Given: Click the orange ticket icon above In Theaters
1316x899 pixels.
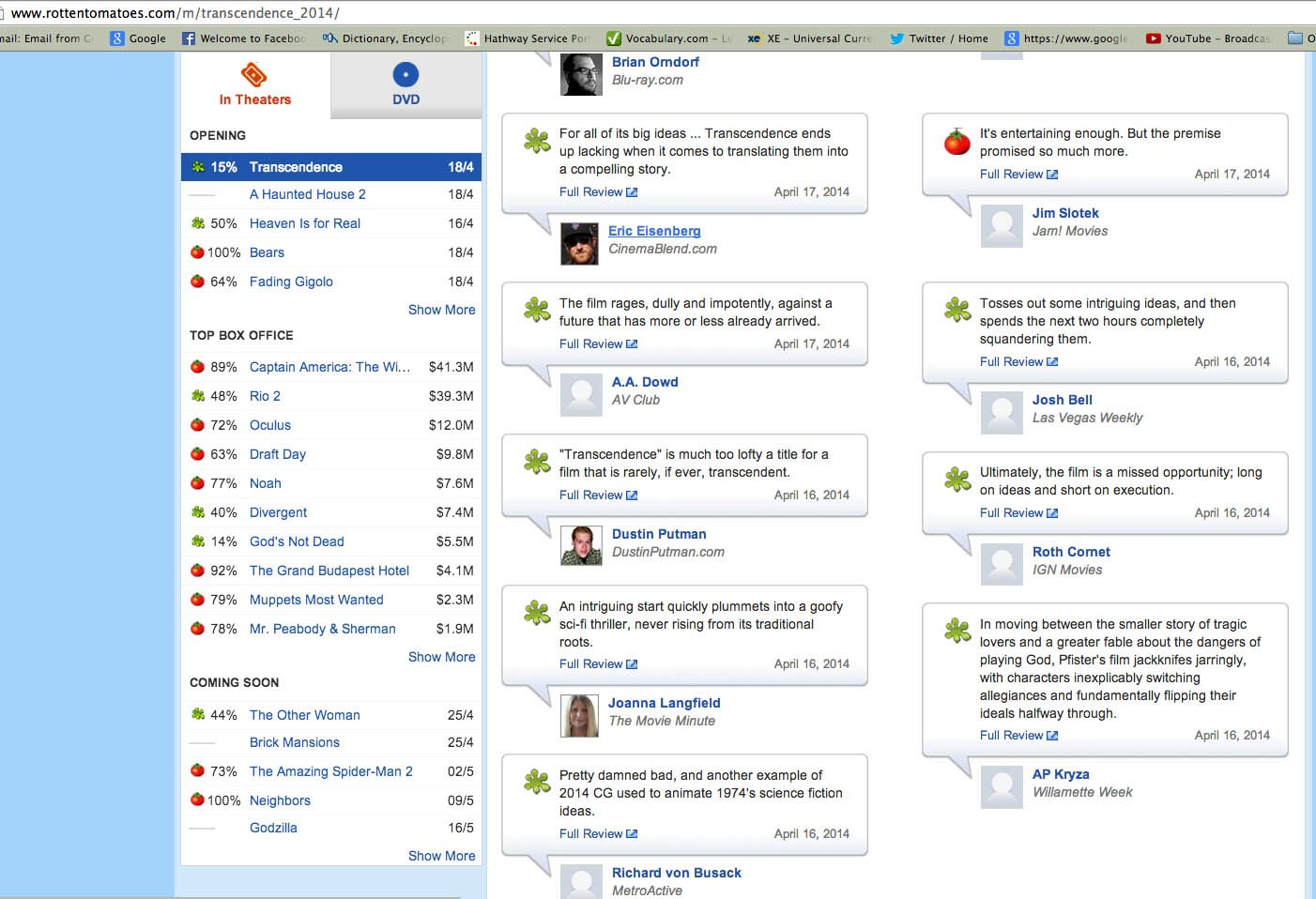Looking at the screenshot, I should pyautogui.click(x=254, y=74).
